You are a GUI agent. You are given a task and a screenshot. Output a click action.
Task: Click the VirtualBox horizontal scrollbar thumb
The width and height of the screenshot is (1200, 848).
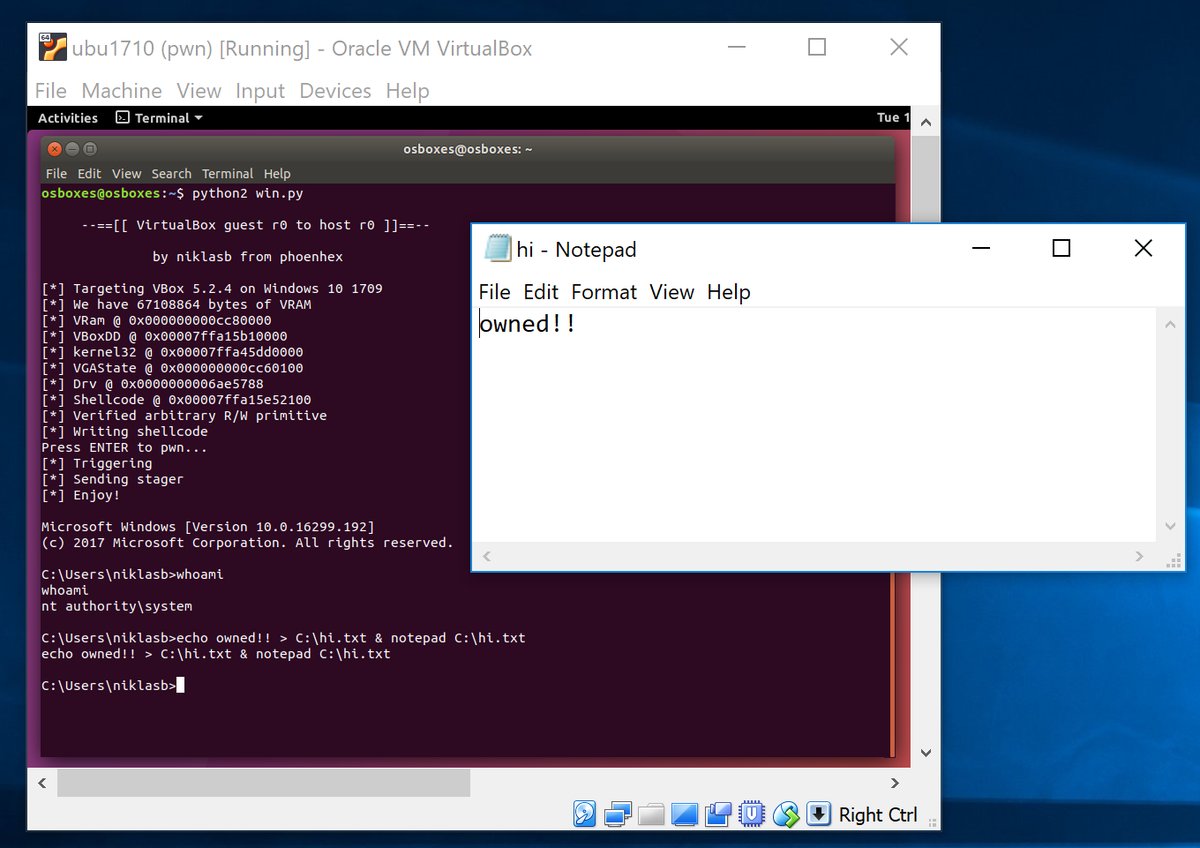263,783
